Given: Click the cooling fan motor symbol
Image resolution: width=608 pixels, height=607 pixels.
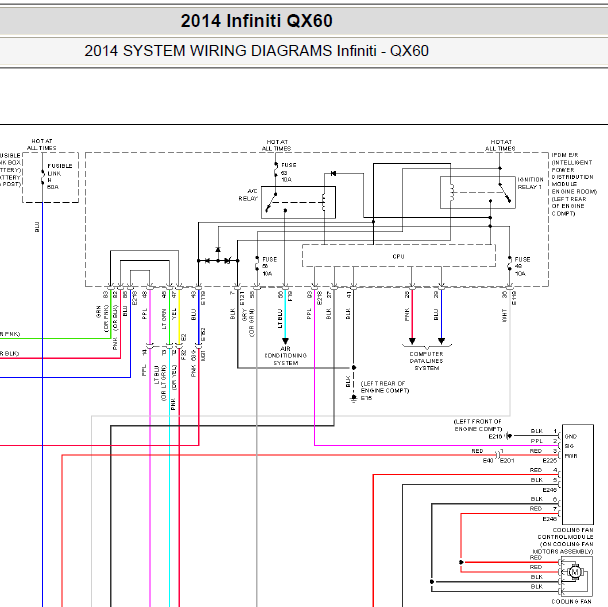Looking at the screenshot, I should click(x=575, y=572).
